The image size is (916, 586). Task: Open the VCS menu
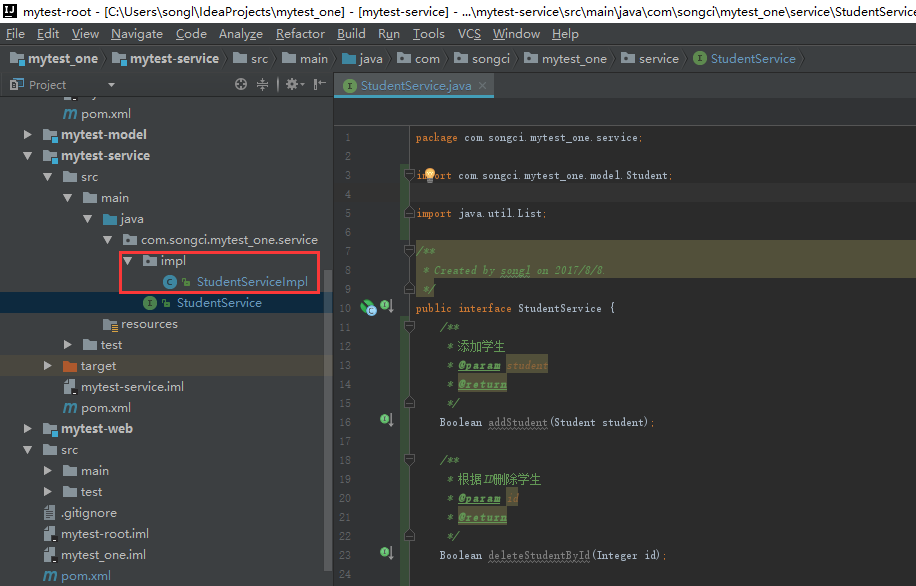point(469,34)
